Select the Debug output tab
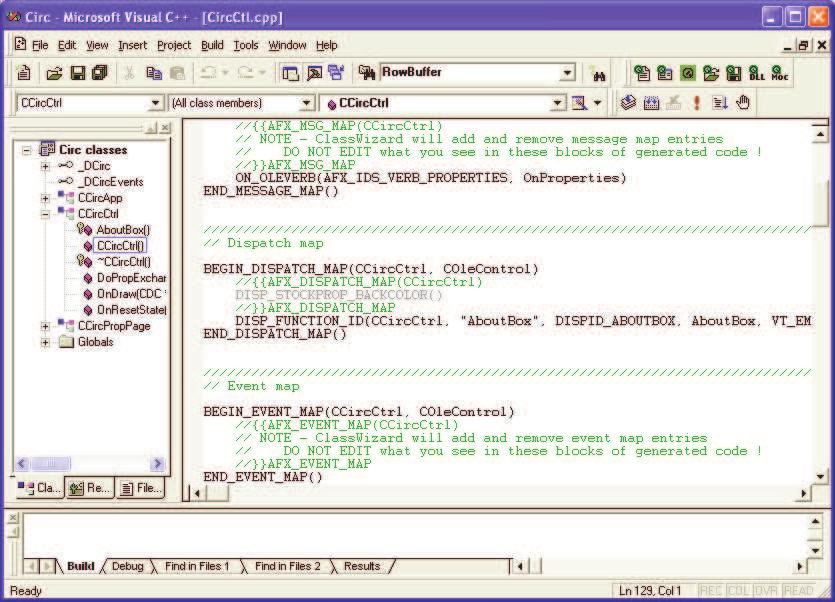Viewport: 835px width, 602px height. [128, 566]
